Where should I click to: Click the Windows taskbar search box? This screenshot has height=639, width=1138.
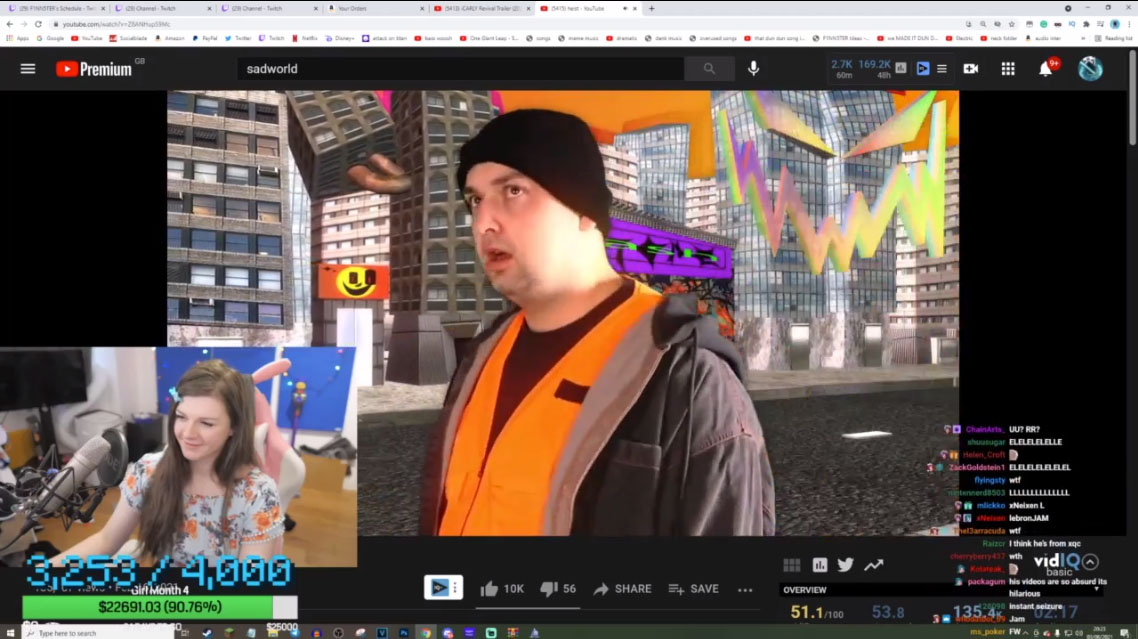pos(98,633)
